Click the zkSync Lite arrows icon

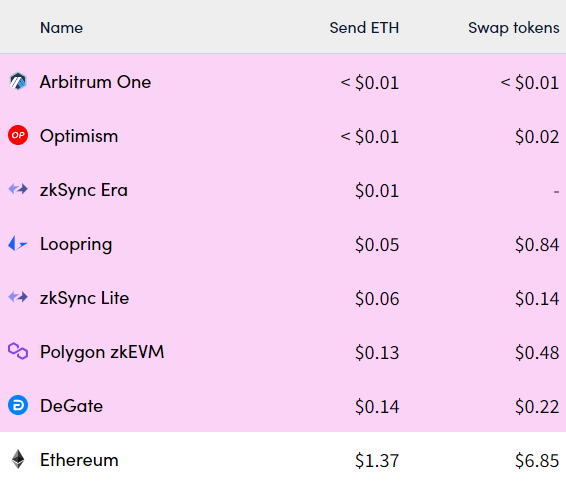point(18,297)
